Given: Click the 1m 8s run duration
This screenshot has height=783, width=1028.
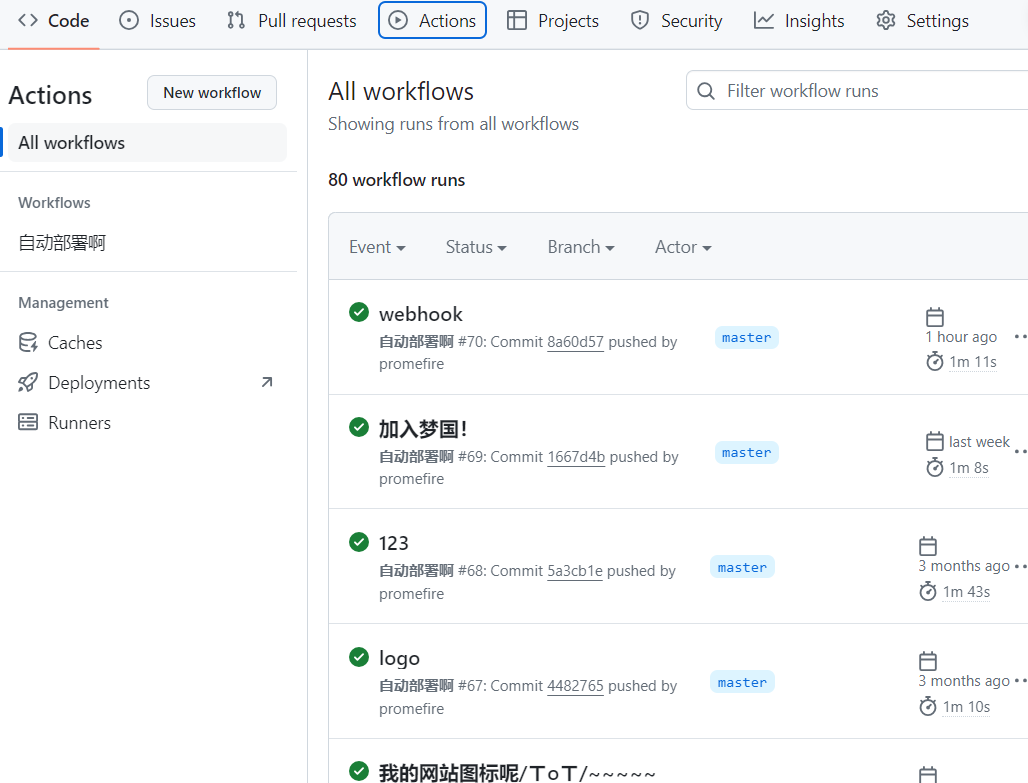Looking at the screenshot, I should [x=969, y=468].
